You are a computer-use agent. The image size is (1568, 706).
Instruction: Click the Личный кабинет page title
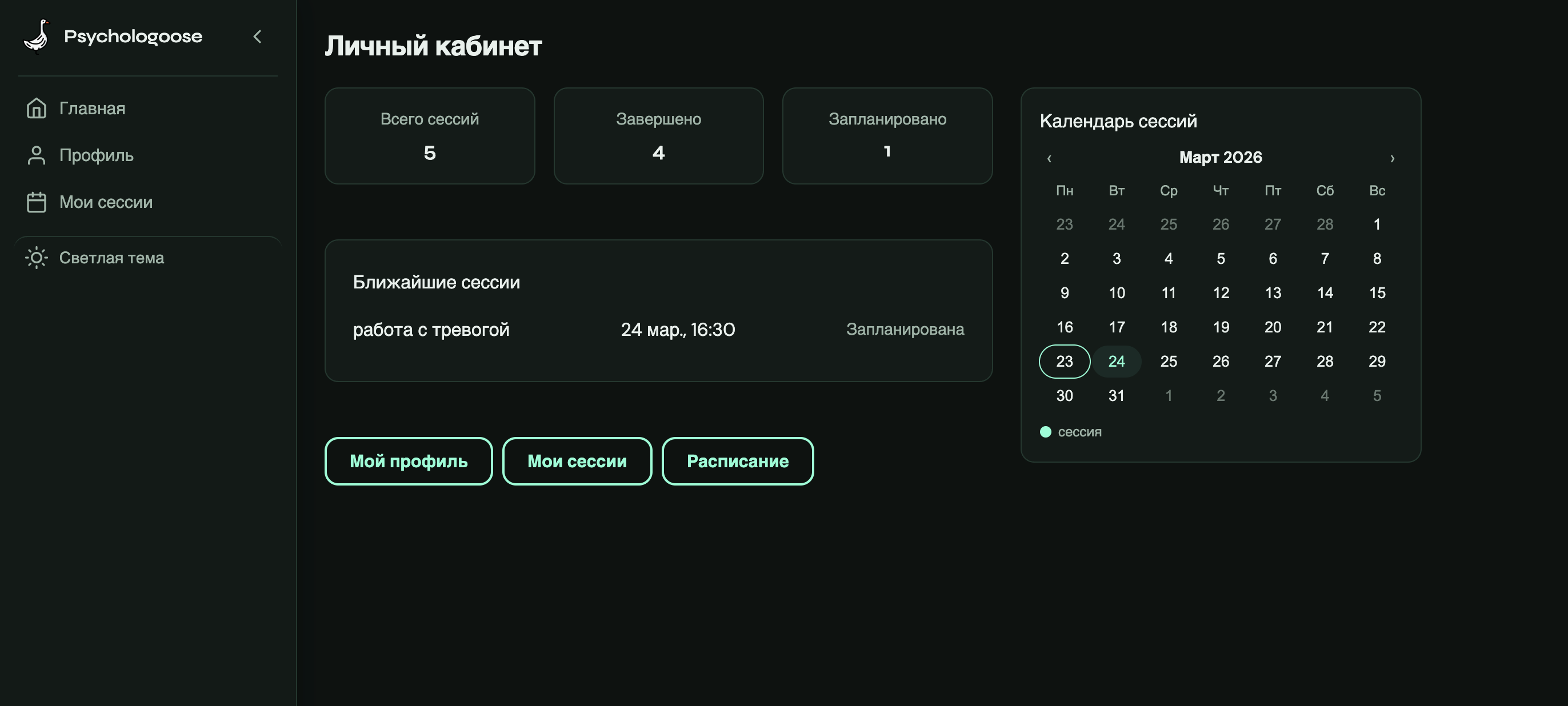point(433,46)
